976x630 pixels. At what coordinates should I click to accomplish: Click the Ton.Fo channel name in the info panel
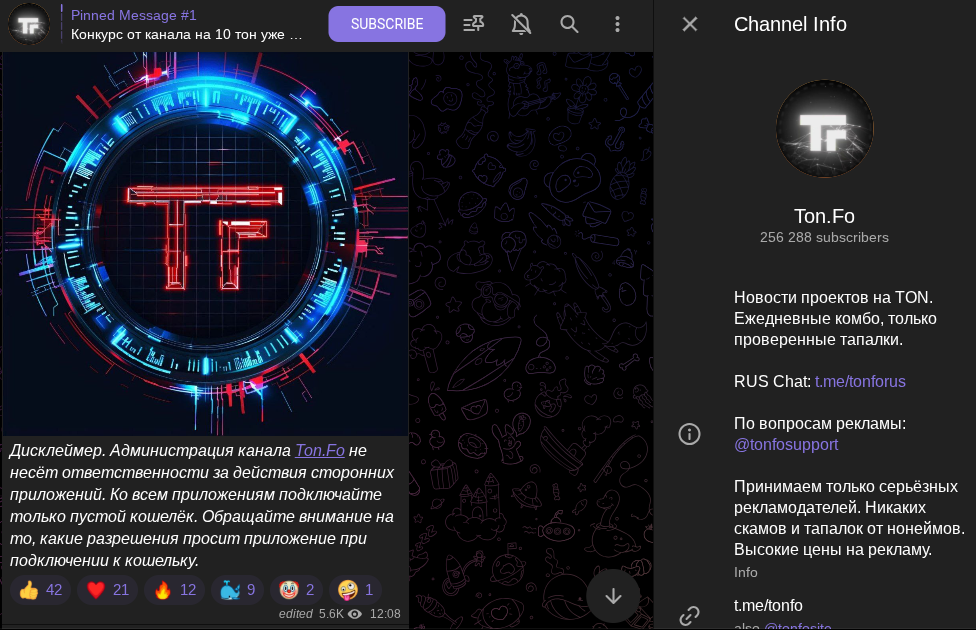pyautogui.click(x=824, y=216)
